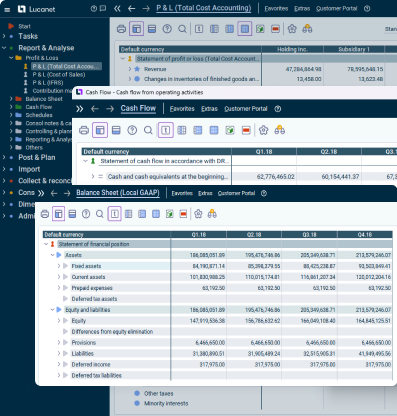Select the Minority interests row in P&L
The image size is (397, 416).
[166, 403]
